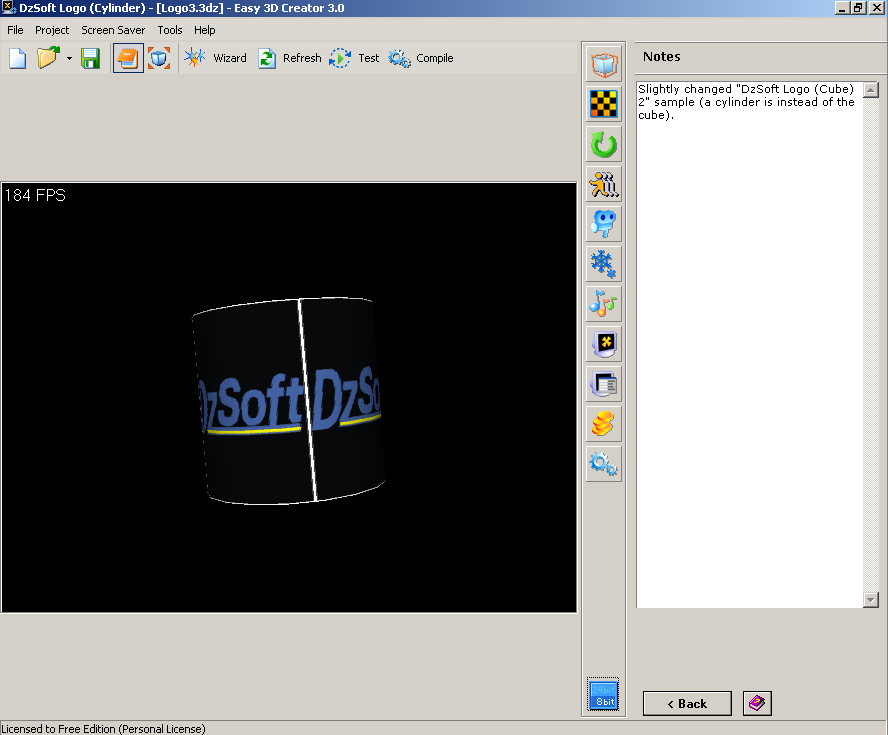Click the rotating DzSoft cylinder preview

click(x=289, y=401)
